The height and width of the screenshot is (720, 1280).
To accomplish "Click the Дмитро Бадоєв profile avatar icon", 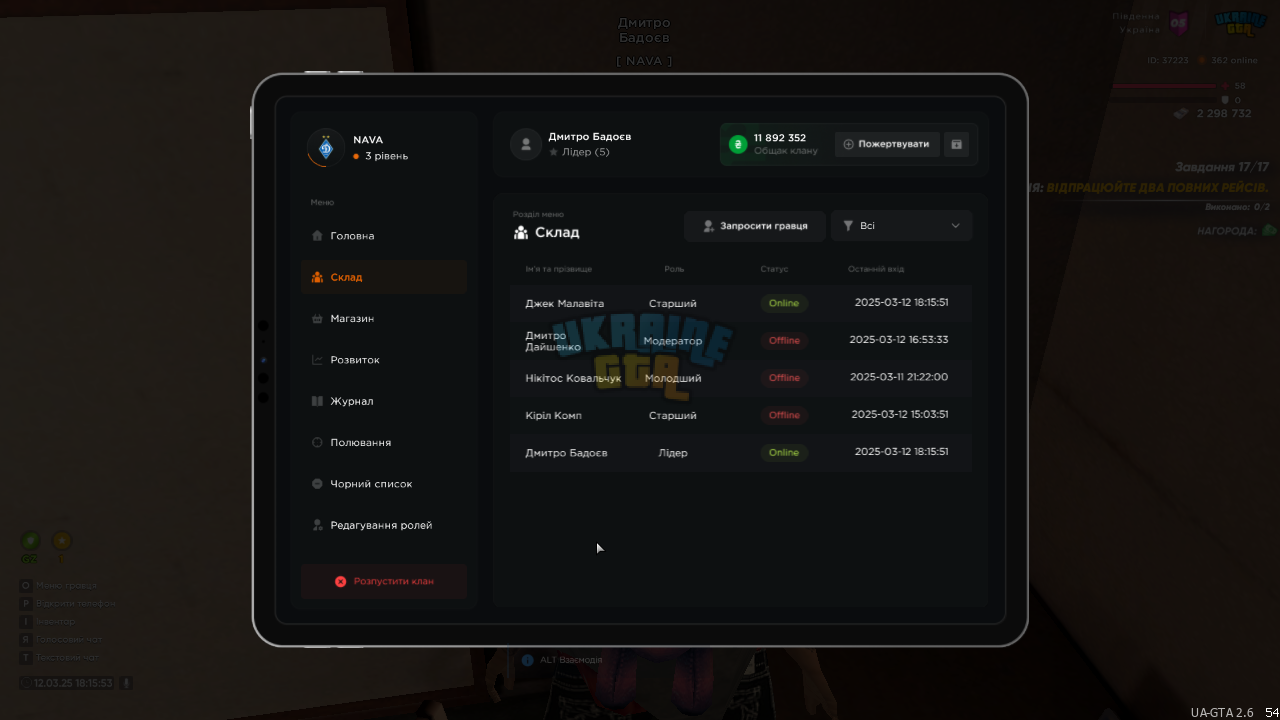I will click(526, 144).
